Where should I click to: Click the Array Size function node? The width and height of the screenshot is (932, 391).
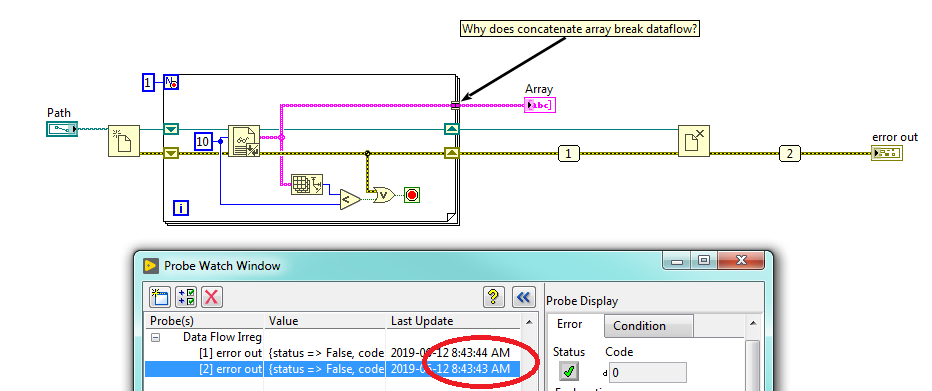pyautogui.click(x=307, y=185)
